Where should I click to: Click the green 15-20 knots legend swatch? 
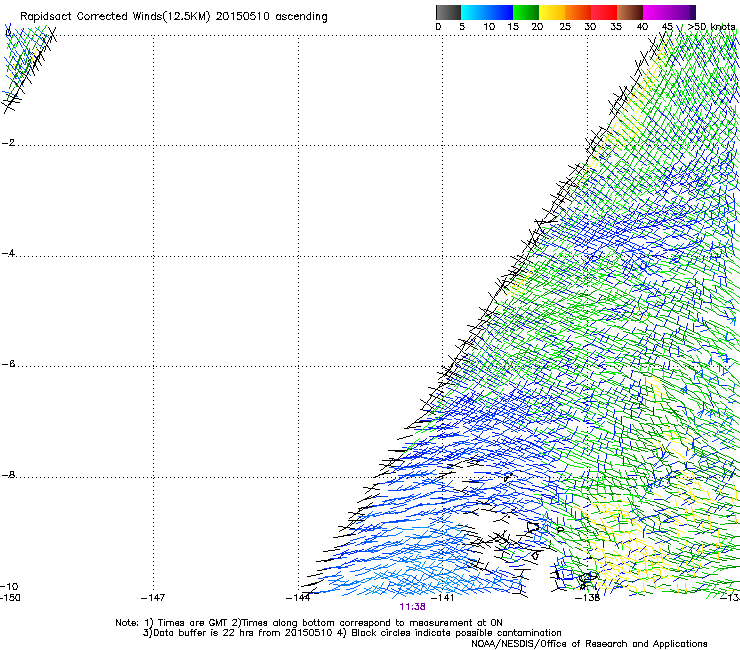click(526, 12)
